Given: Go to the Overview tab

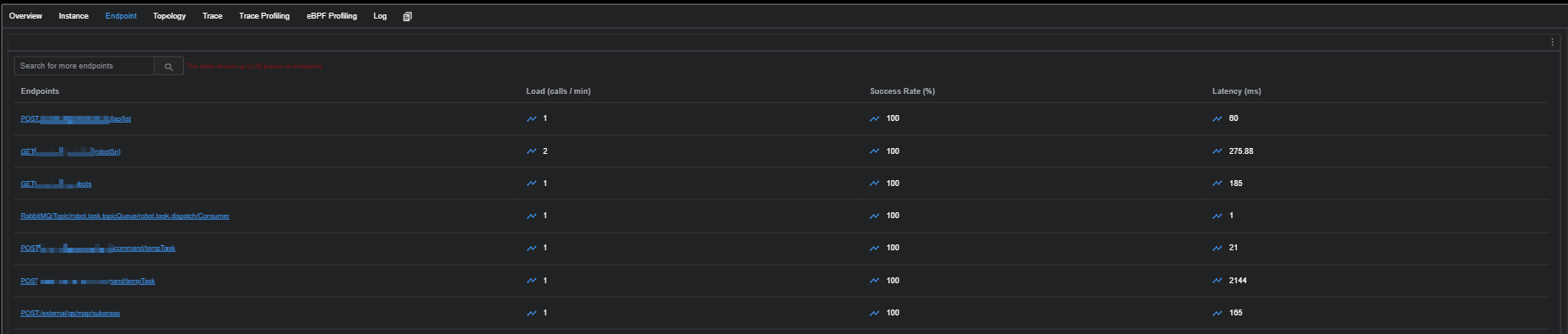Looking at the screenshot, I should (x=25, y=16).
